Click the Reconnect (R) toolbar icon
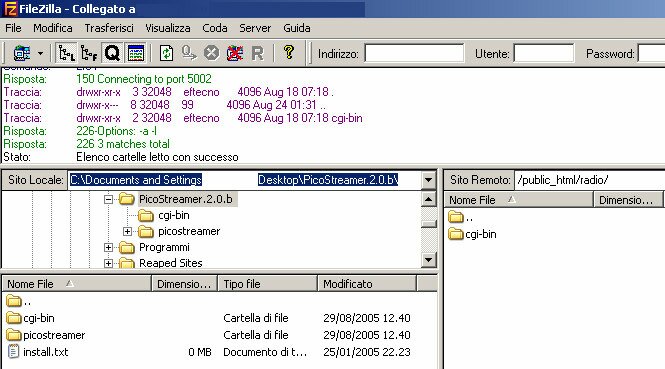The height and width of the screenshot is (369, 665). coord(257,53)
